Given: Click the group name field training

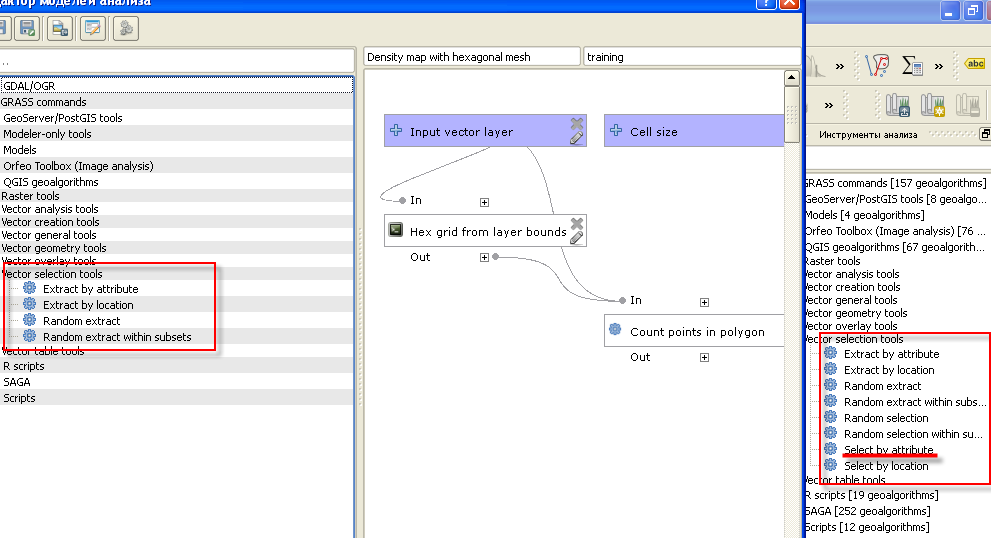Looking at the screenshot, I should pyautogui.click(x=692, y=57).
